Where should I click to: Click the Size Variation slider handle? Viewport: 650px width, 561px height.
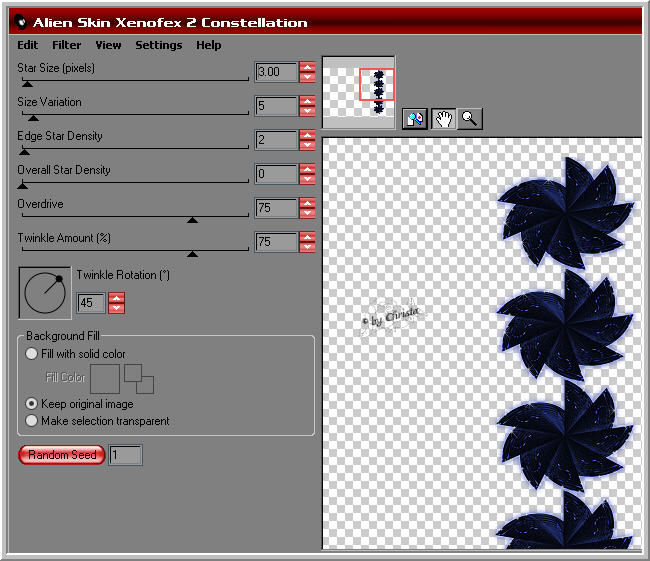coord(33,118)
